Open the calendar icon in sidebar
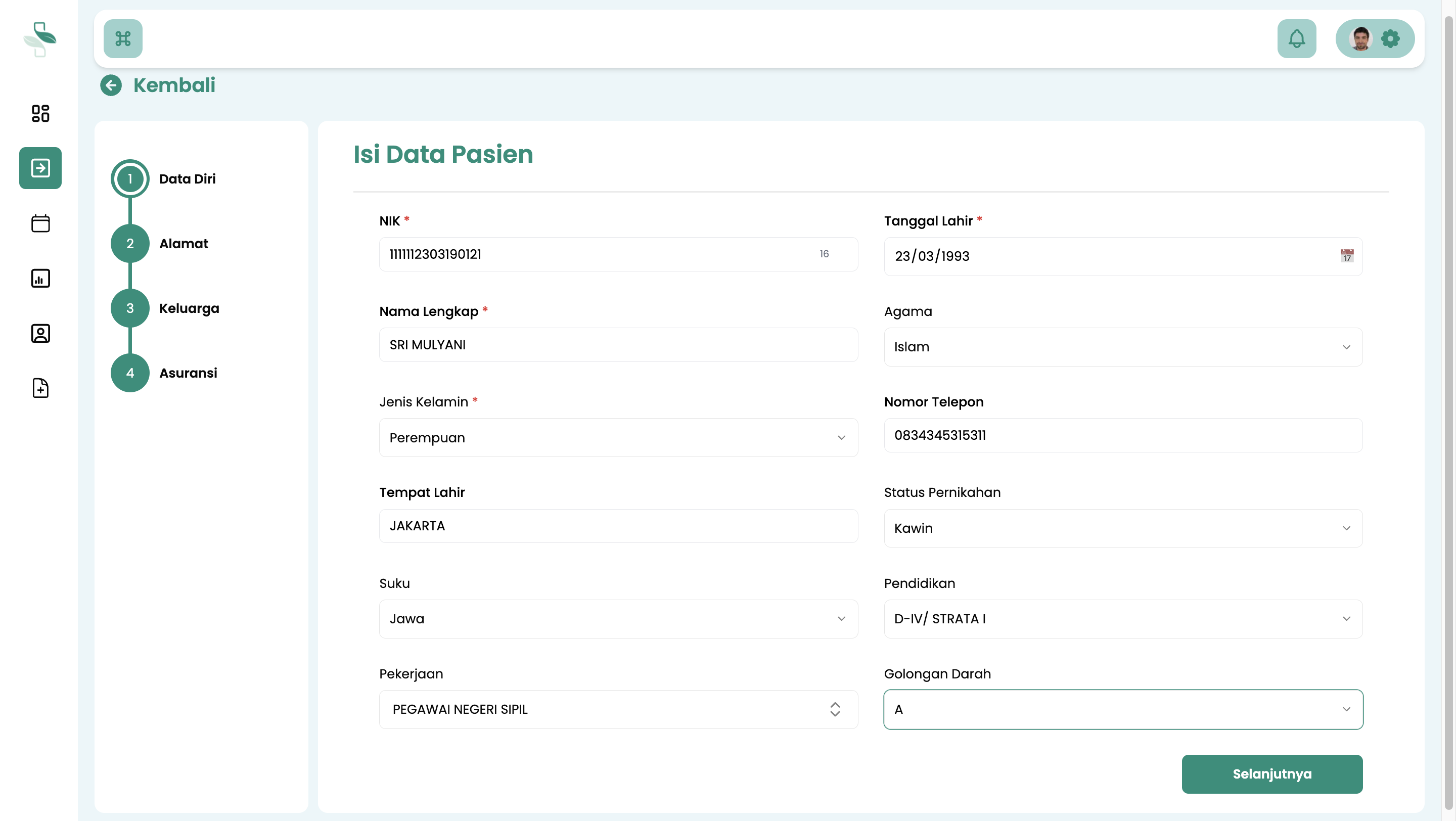Viewport: 1456px width, 821px height. pos(40,223)
